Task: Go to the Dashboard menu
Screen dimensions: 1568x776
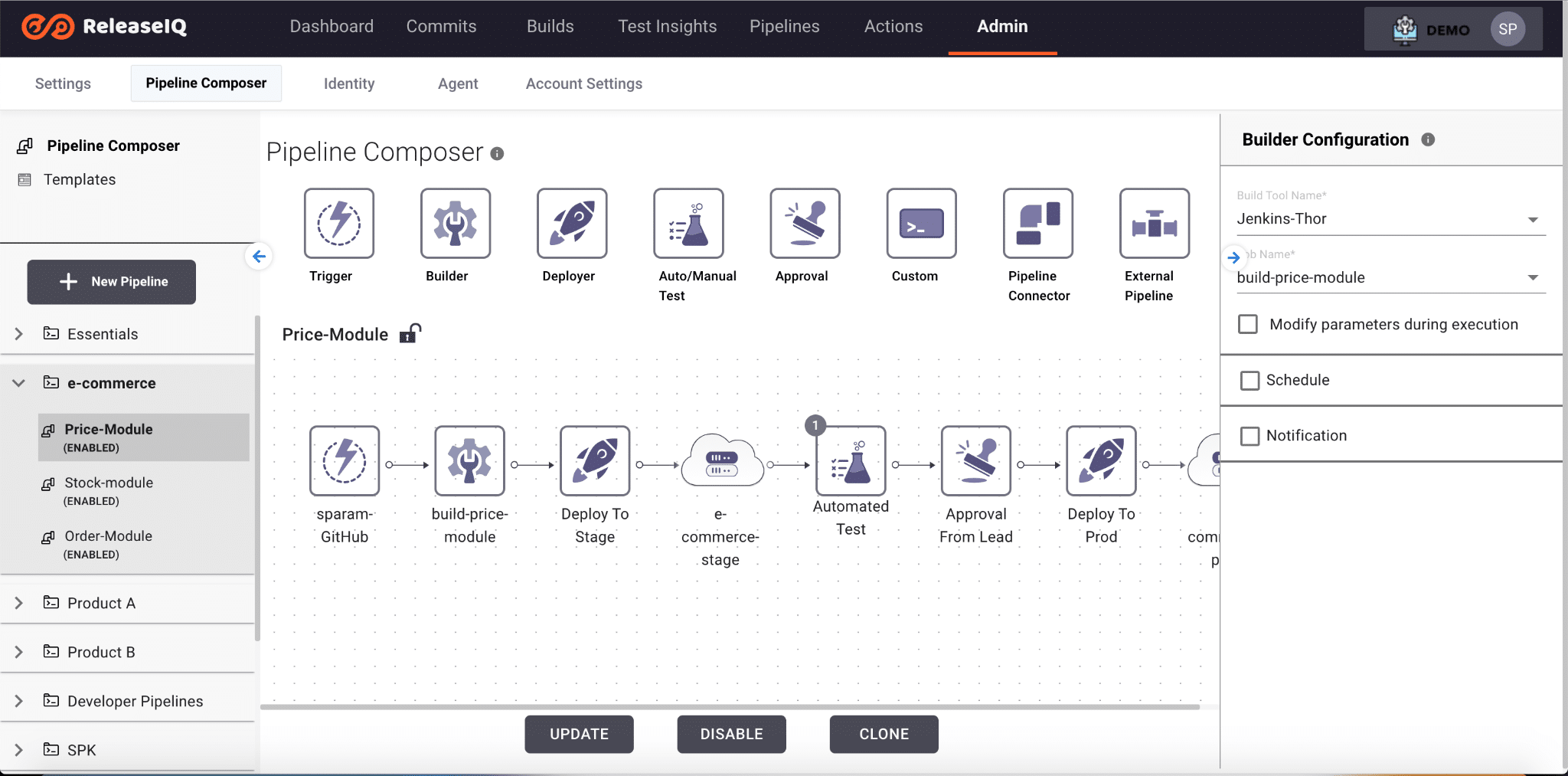Action: [332, 26]
